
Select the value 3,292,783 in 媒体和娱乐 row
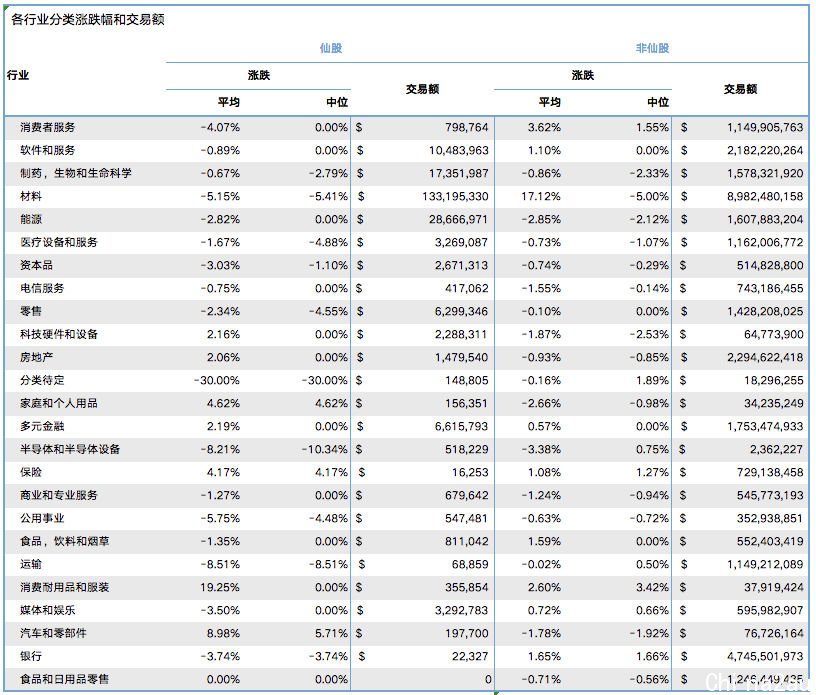[x=462, y=610]
